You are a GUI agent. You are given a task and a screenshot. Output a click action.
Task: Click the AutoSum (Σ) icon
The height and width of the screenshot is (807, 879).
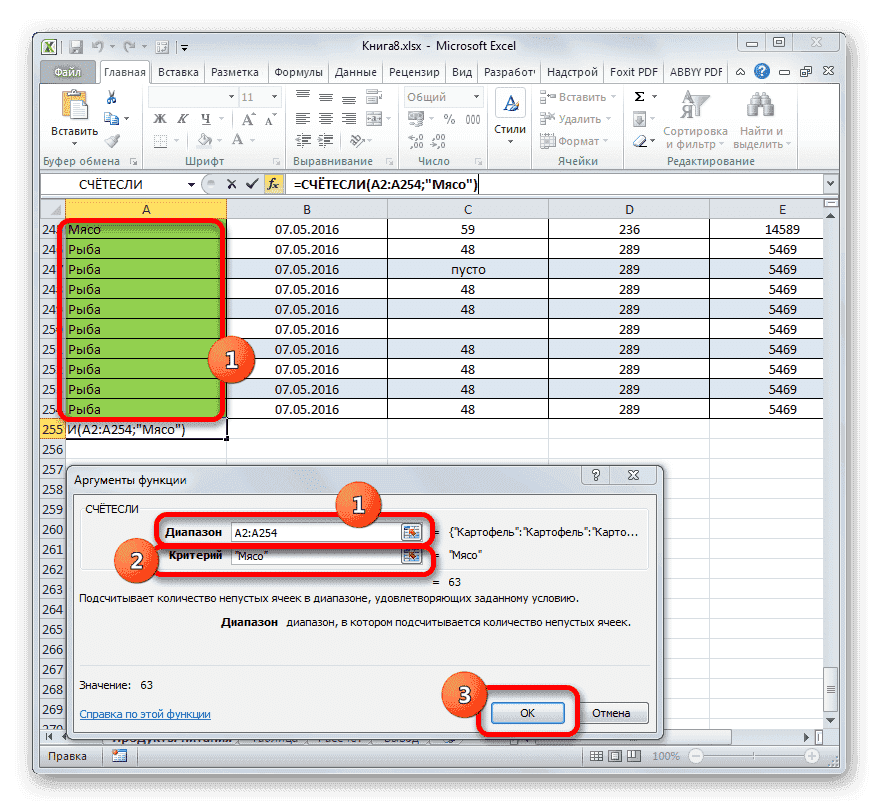[x=641, y=95]
